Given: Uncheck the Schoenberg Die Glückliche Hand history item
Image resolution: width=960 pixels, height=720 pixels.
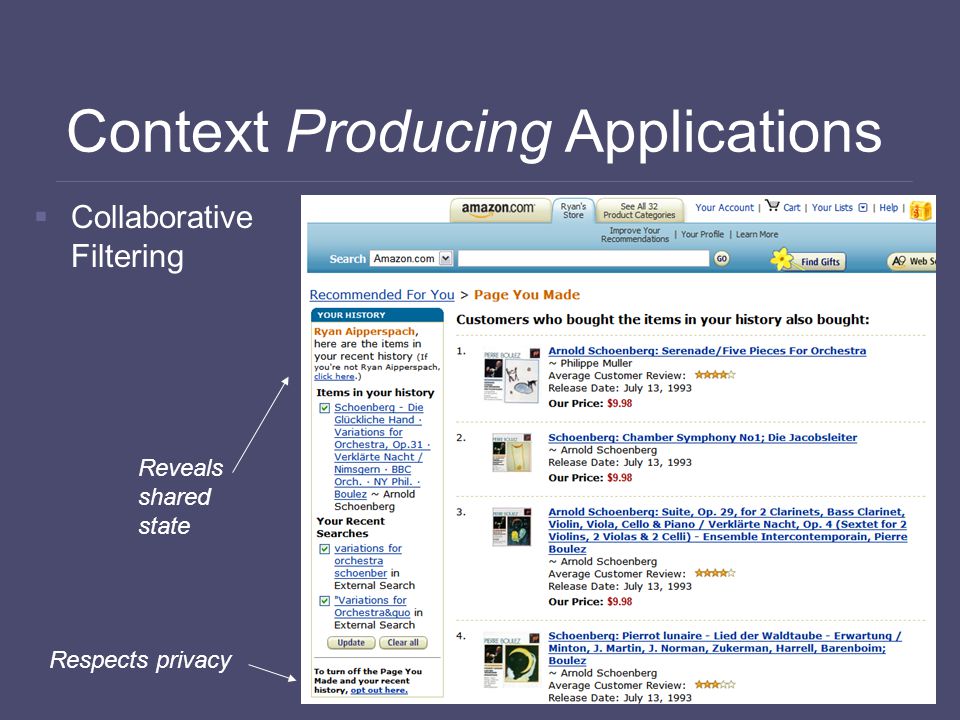Looking at the screenshot, I should coord(324,408).
